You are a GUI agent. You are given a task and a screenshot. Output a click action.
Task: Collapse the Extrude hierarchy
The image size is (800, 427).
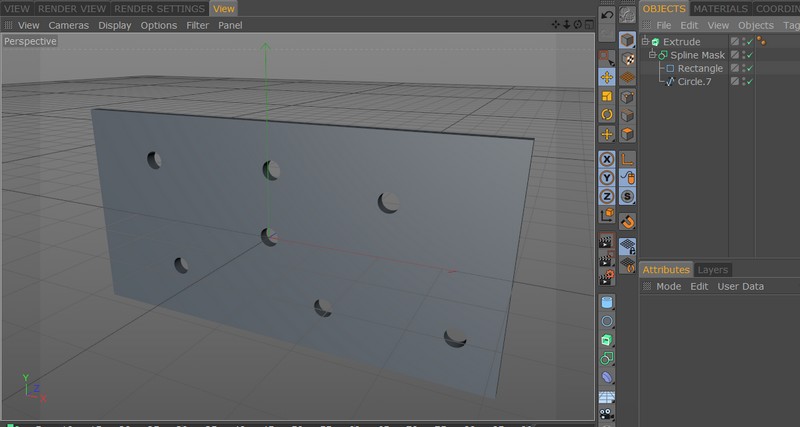645,41
